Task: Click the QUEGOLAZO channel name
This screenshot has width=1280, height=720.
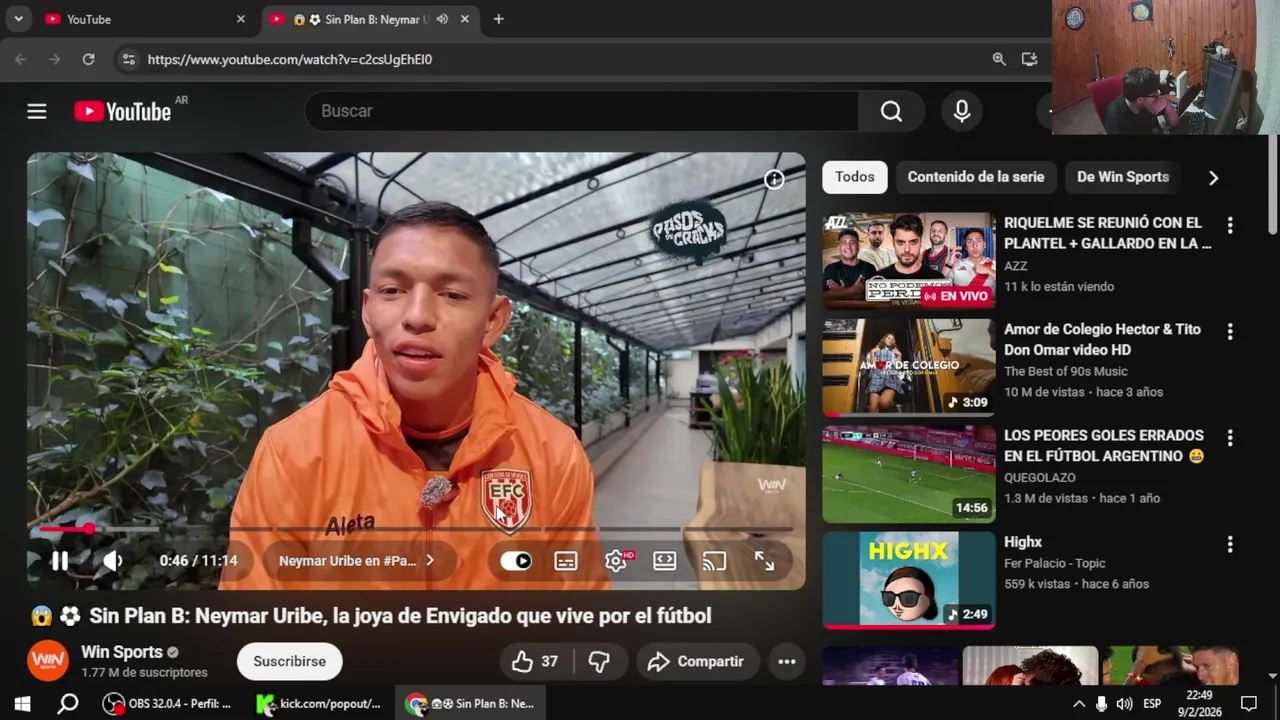Action: click(1040, 478)
